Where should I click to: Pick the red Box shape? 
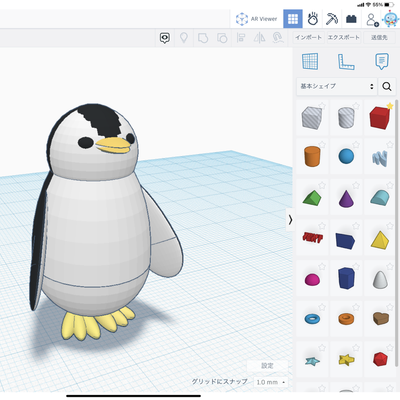[x=380, y=118]
